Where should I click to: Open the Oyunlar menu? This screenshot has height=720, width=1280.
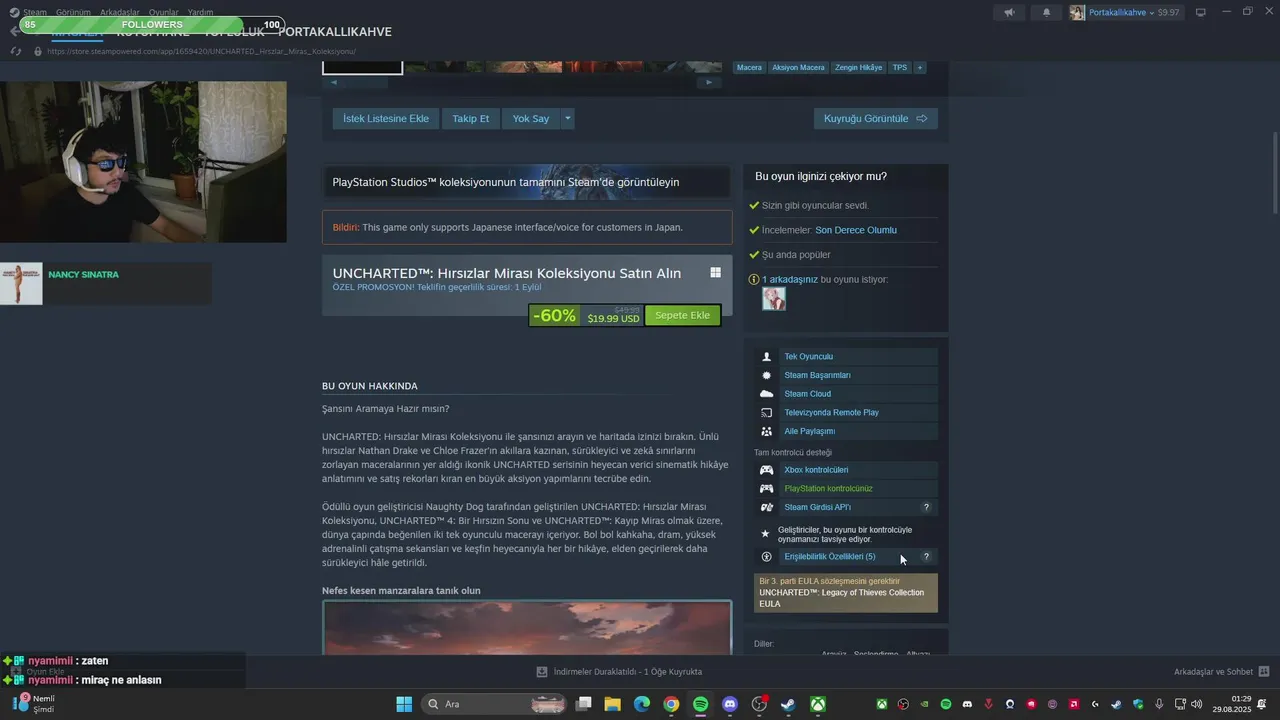(164, 12)
